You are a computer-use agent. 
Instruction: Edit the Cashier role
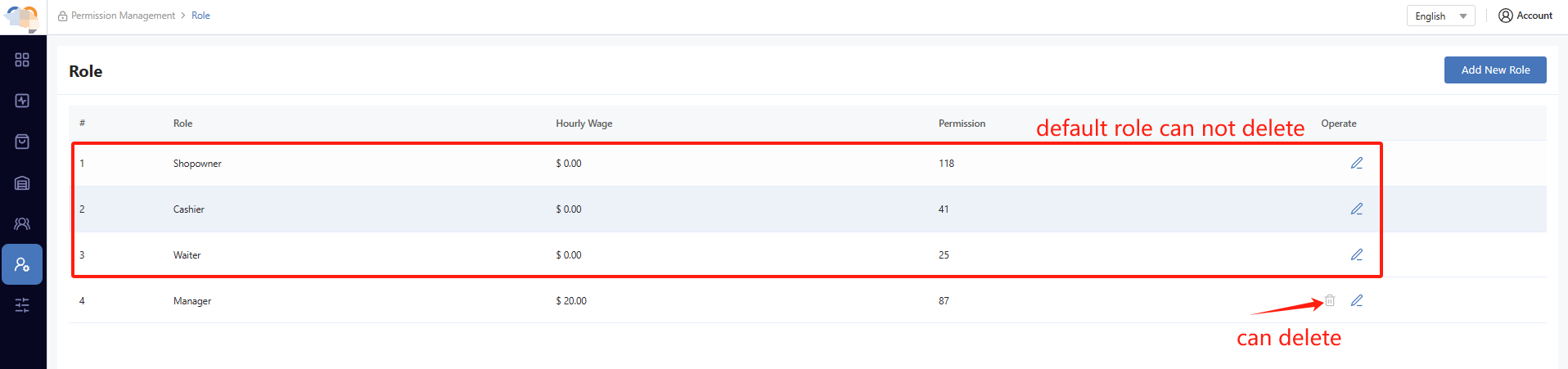pos(1356,209)
